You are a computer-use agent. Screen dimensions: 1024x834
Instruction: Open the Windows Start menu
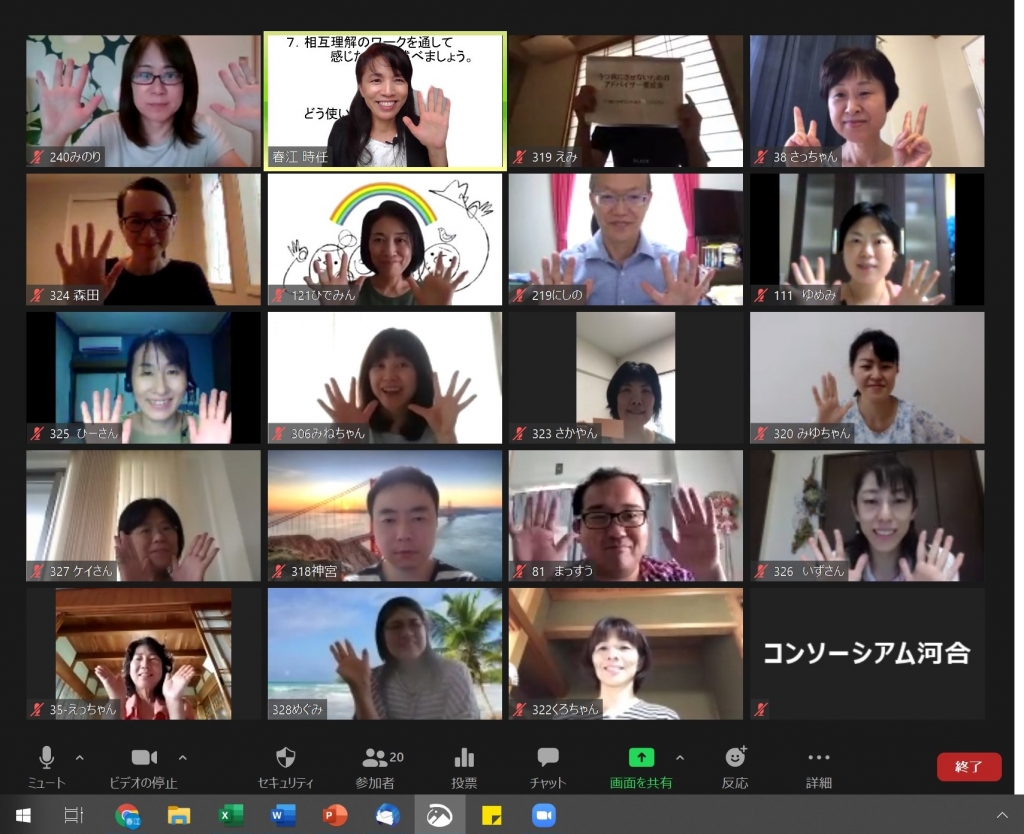[23, 815]
